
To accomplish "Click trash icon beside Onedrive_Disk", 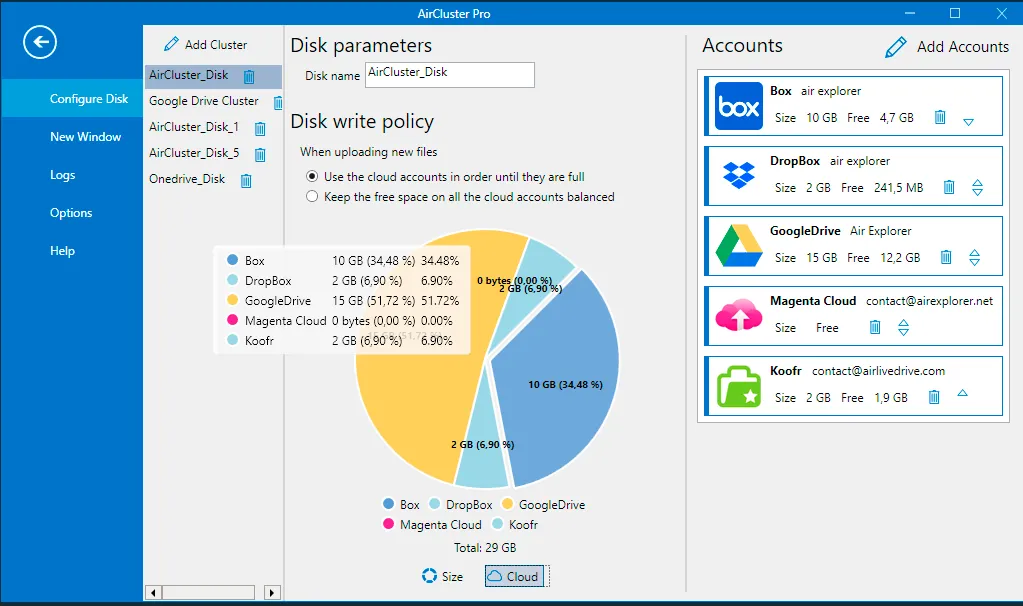I will 246,181.
